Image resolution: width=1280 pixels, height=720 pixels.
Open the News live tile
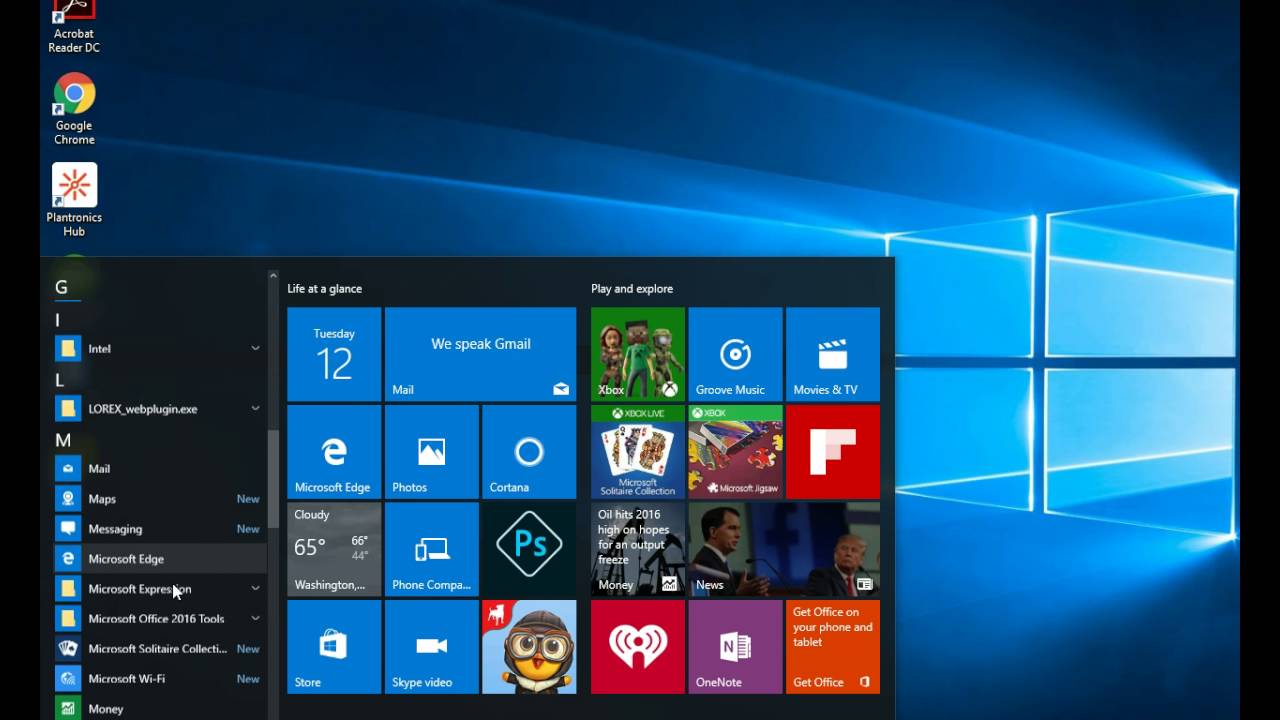click(784, 549)
